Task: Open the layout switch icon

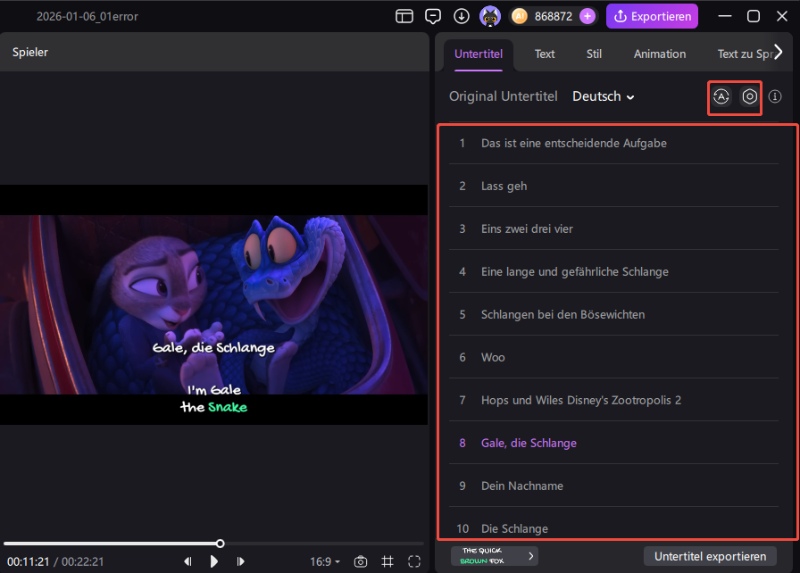Action: (x=404, y=16)
